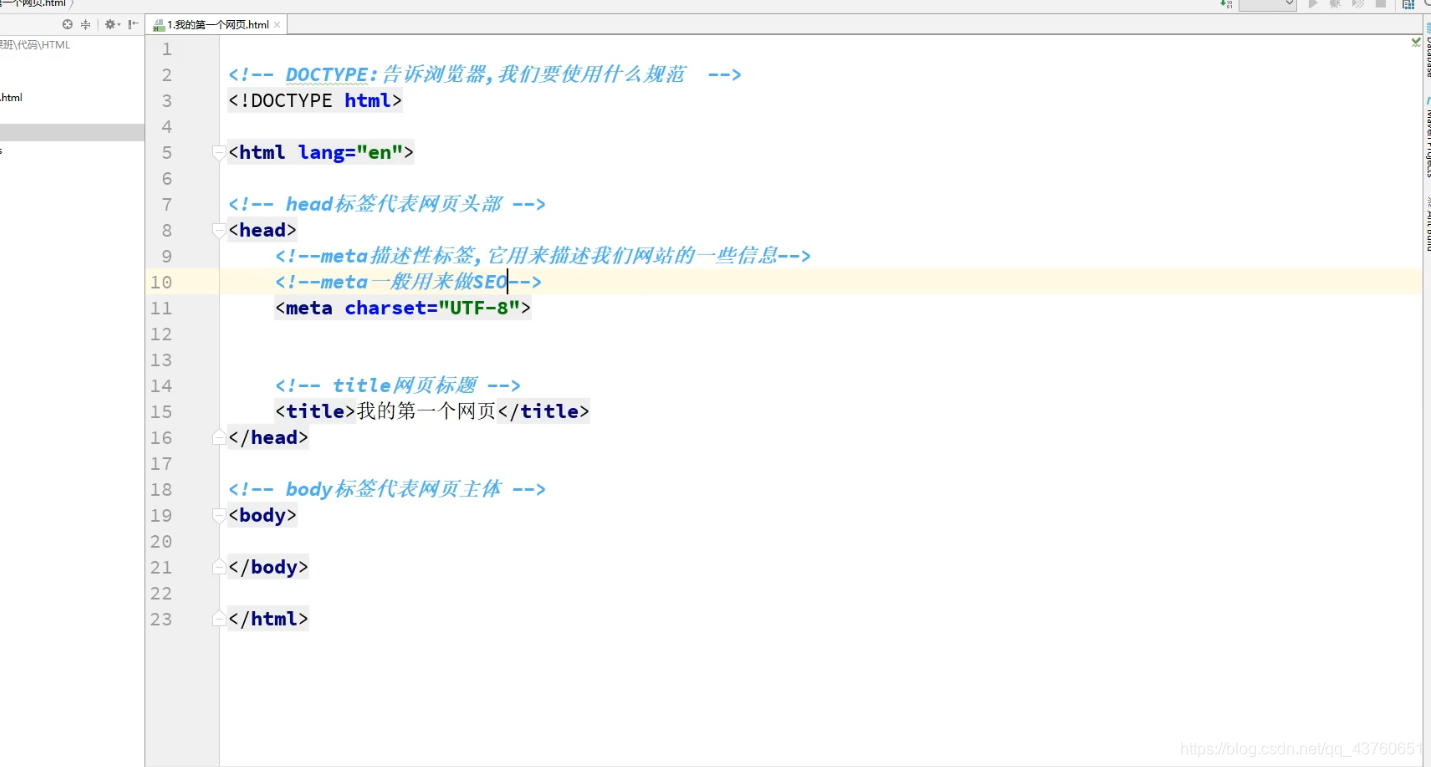The image size is (1431, 767).
Task: Hide the project tool window
Action: pos(133,25)
